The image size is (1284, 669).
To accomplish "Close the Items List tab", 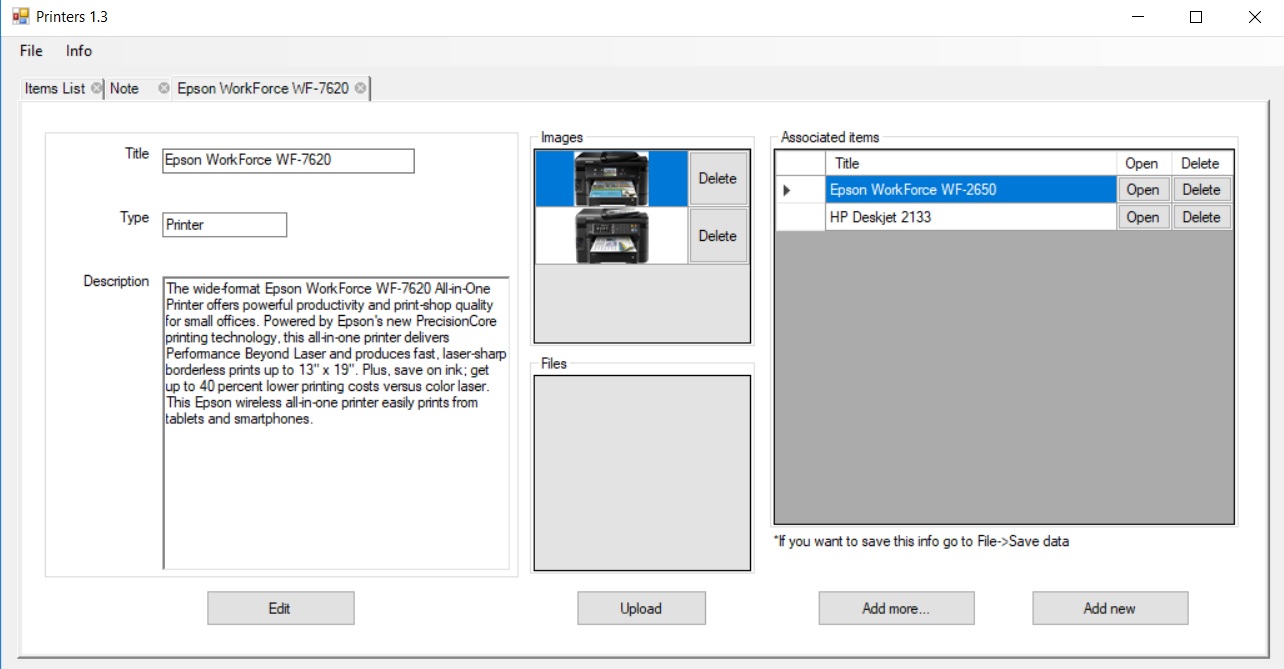I will pos(96,88).
